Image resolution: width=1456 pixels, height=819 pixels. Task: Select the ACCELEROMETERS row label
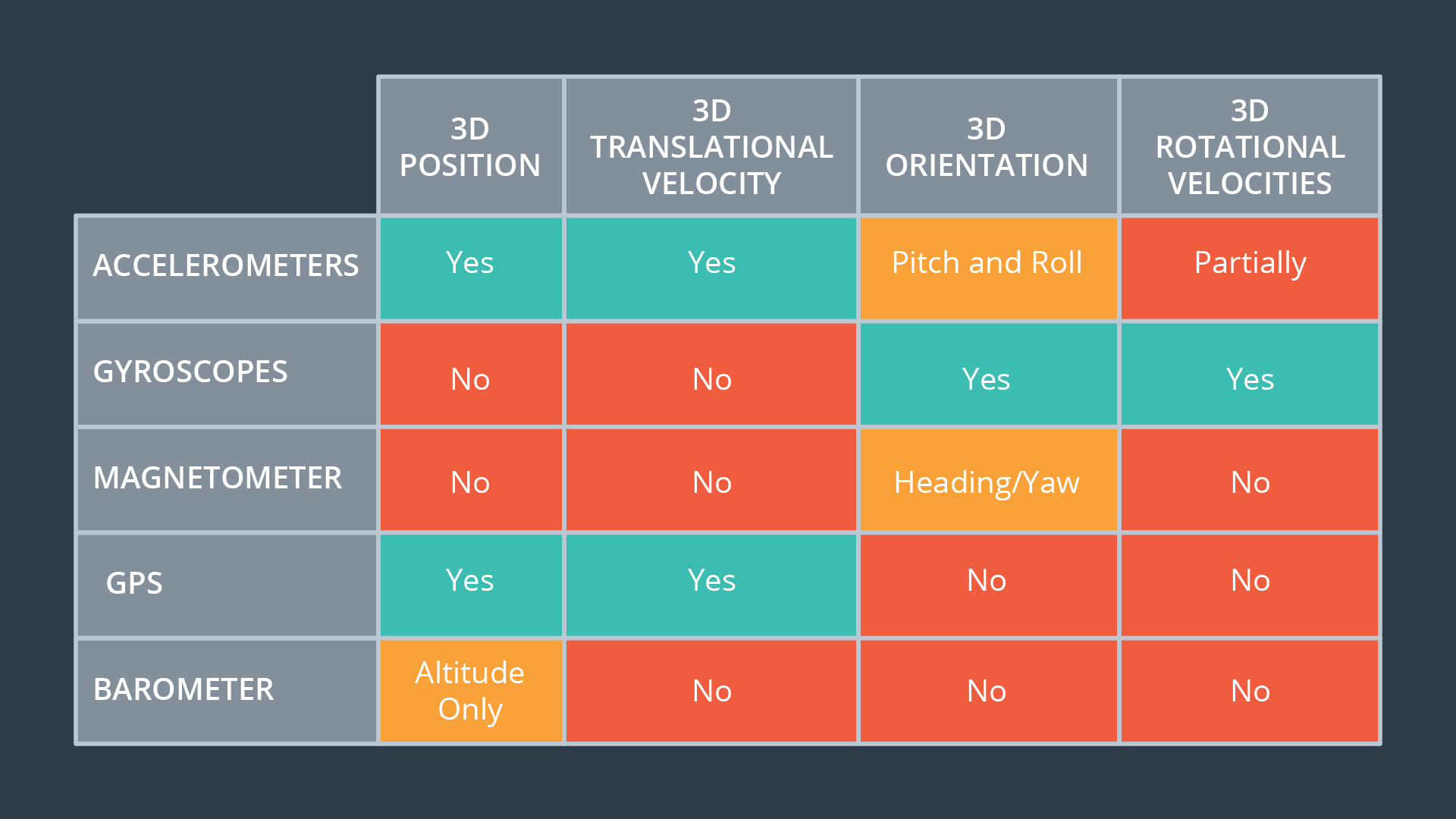227,268
